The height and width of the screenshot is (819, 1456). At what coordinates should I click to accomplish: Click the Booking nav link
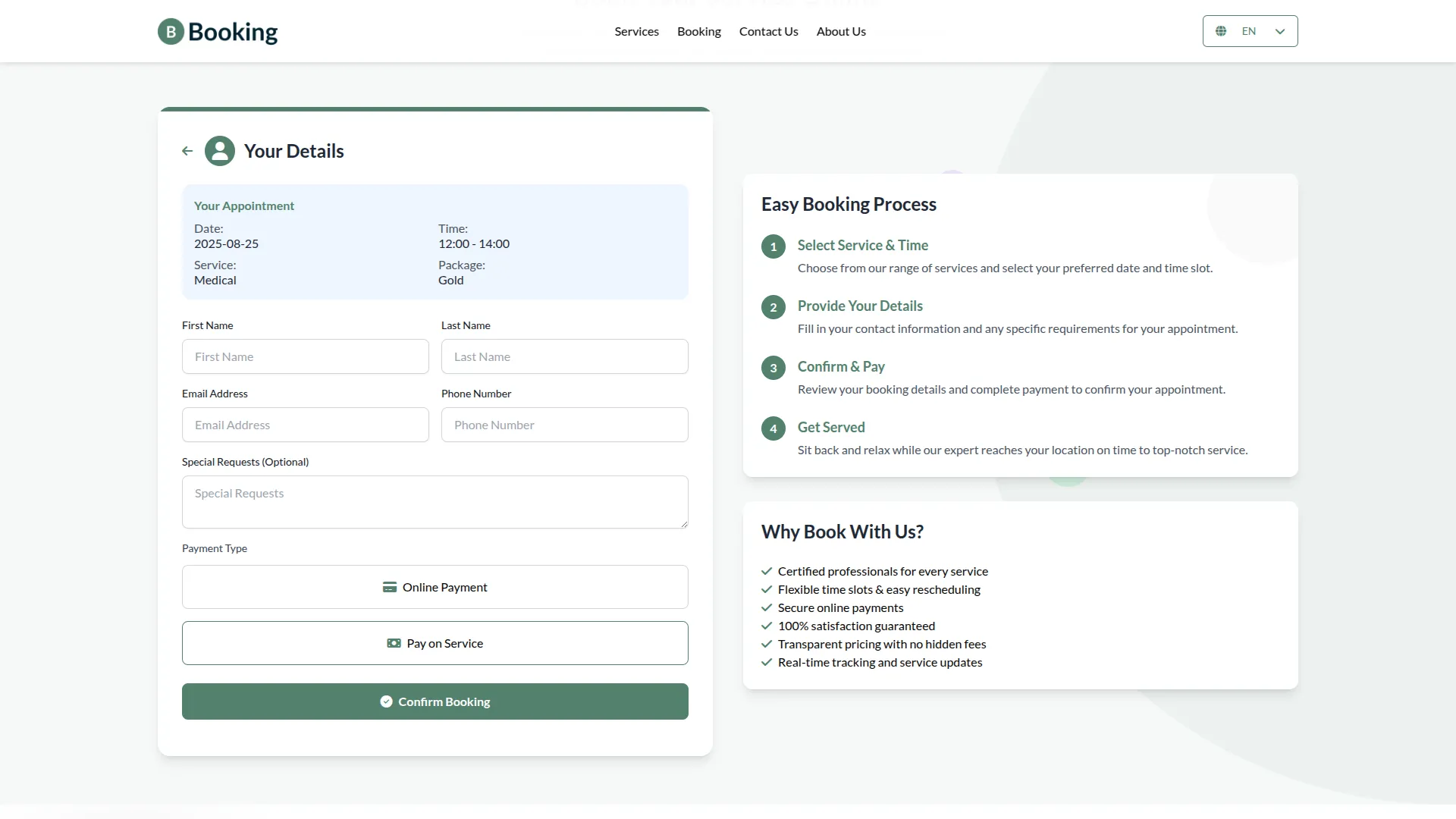[698, 31]
